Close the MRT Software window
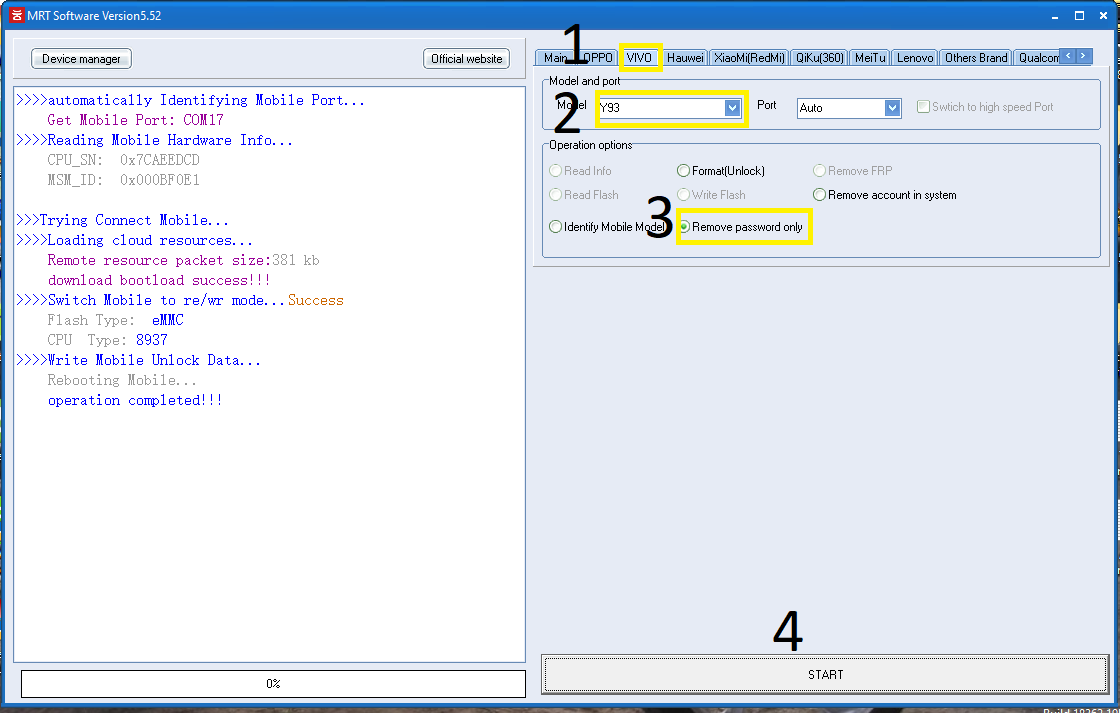This screenshot has width=1120, height=713. (1104, 16)
